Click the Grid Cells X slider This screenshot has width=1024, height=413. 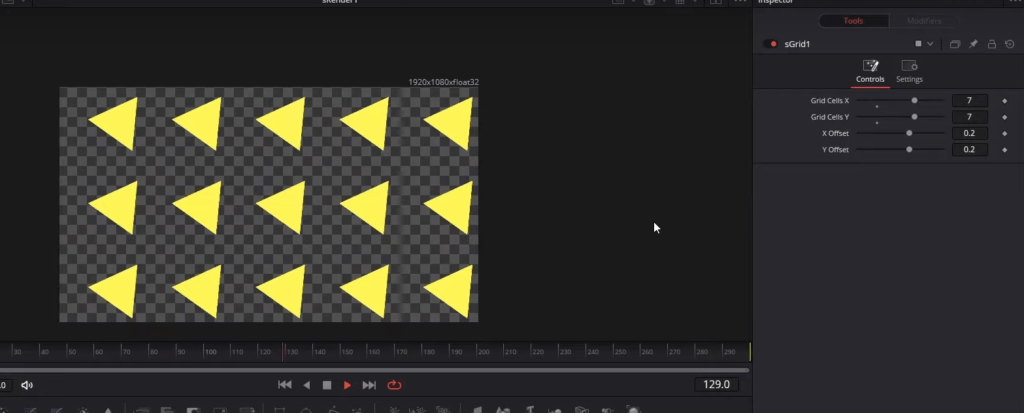900,101
